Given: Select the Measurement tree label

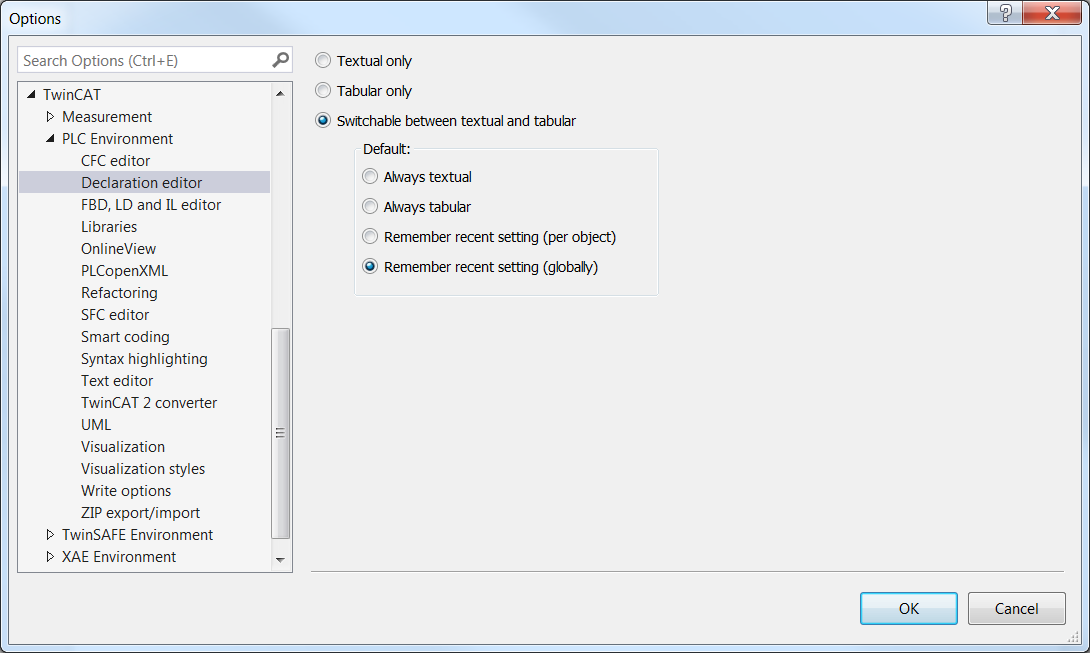Looking at the screenshot, I should pyautogui.click(x=107, y=117).
